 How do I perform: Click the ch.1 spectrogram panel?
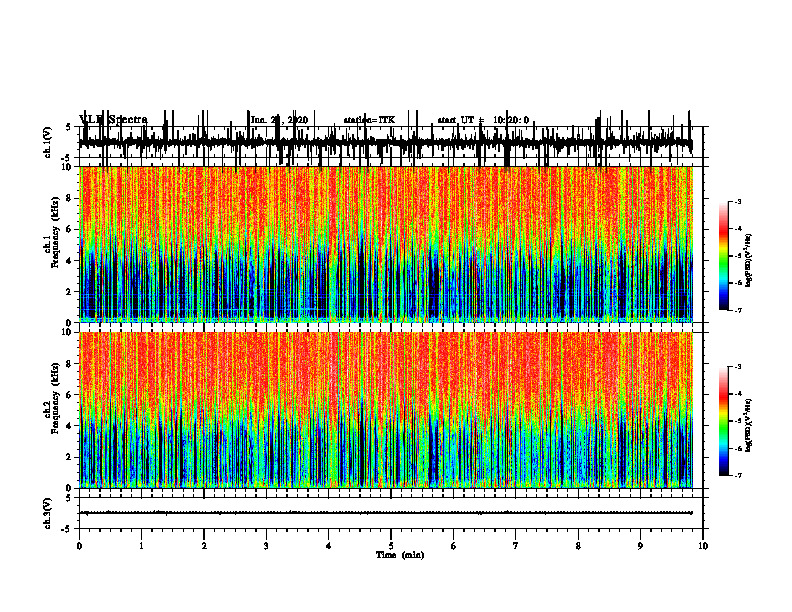tap(385, 244)
